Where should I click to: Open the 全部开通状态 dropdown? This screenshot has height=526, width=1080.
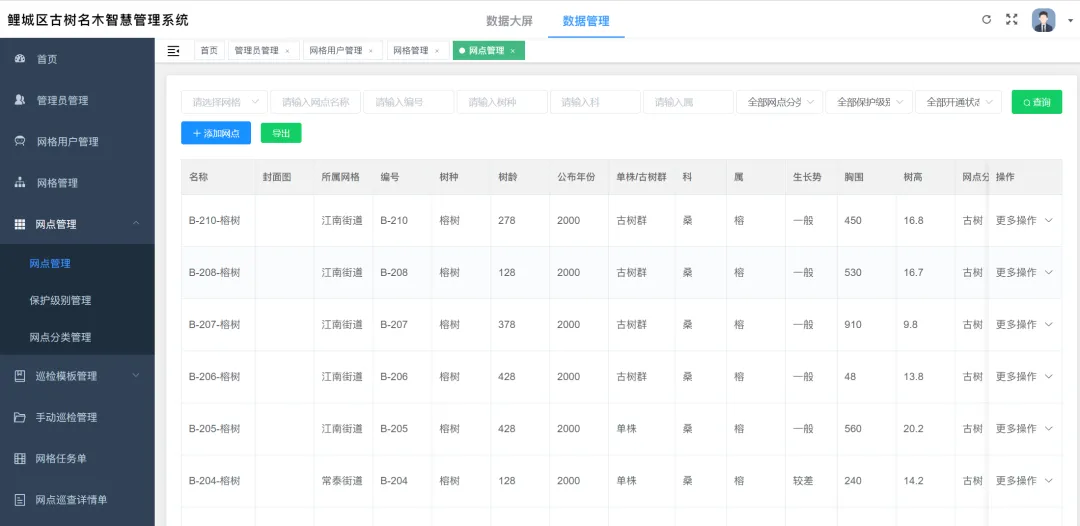point(958,102)
